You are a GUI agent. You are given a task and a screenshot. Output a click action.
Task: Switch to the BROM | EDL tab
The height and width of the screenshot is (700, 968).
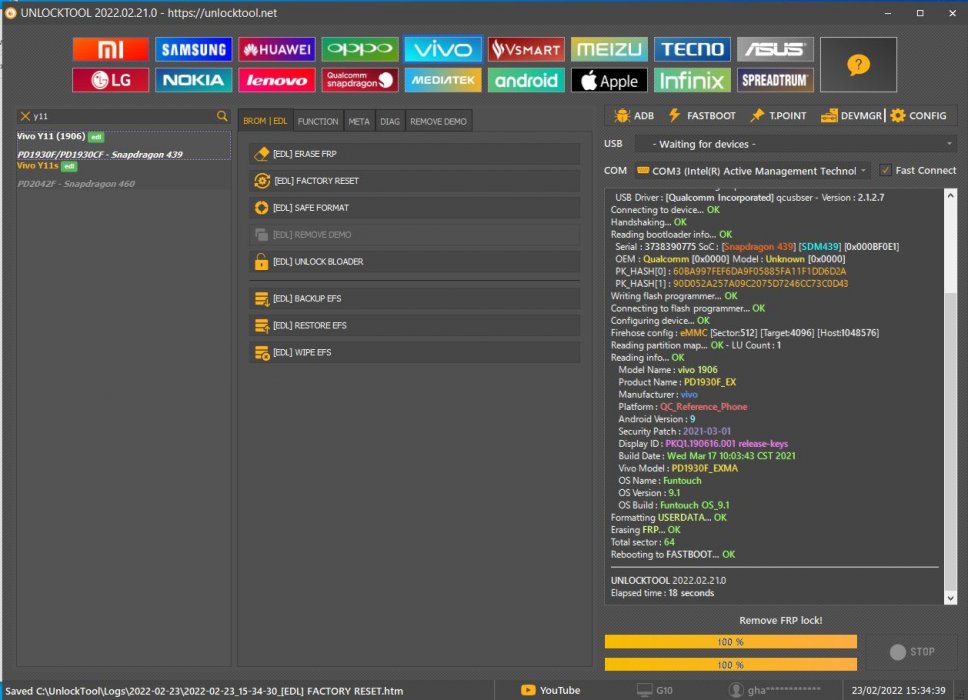coord(265,121)
